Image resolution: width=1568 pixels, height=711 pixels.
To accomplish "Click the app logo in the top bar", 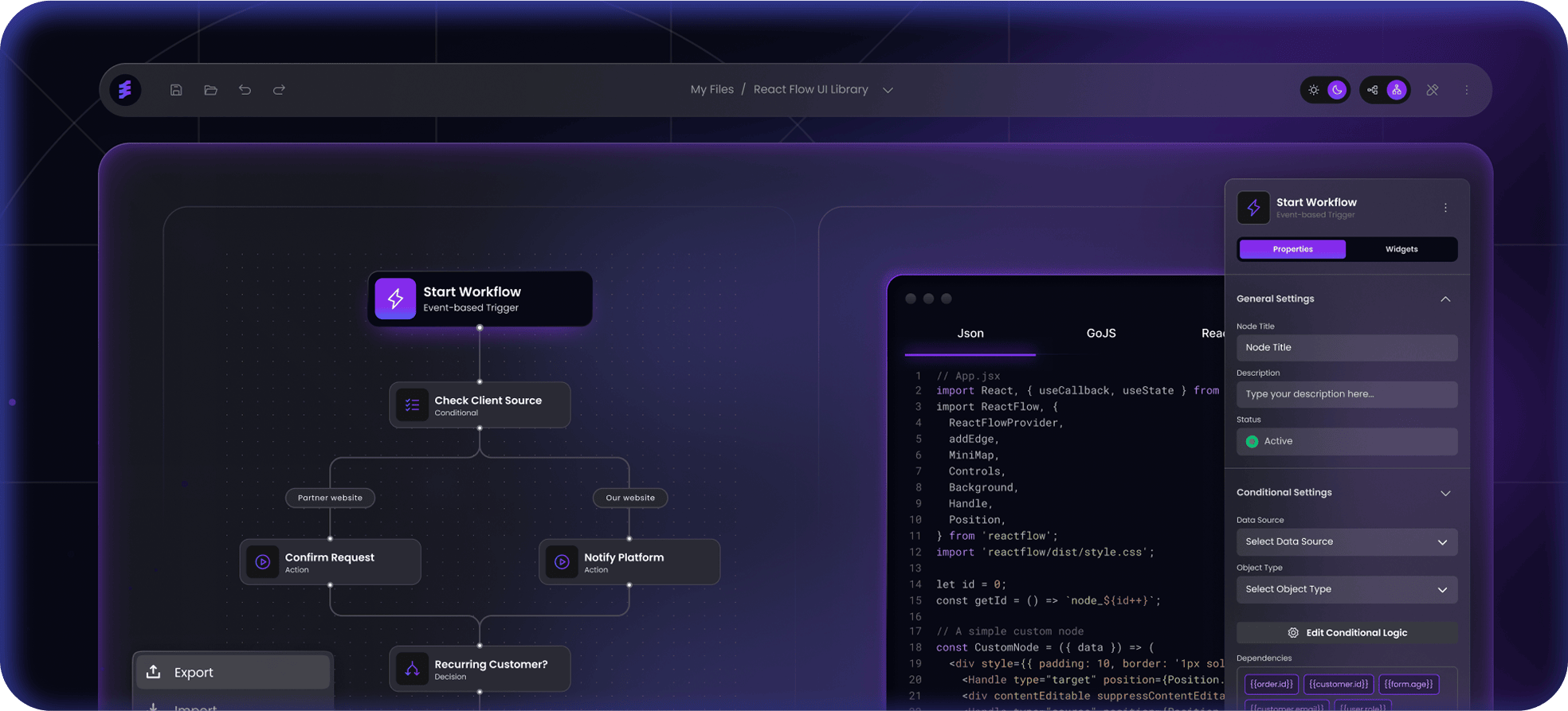I will [x=125, y=90].
